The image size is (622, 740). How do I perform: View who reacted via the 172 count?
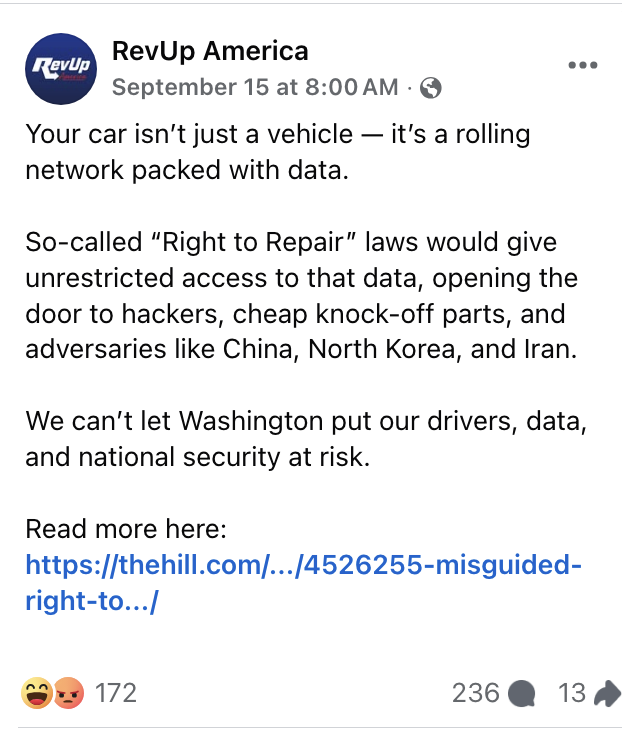click(x=116, y=692)
